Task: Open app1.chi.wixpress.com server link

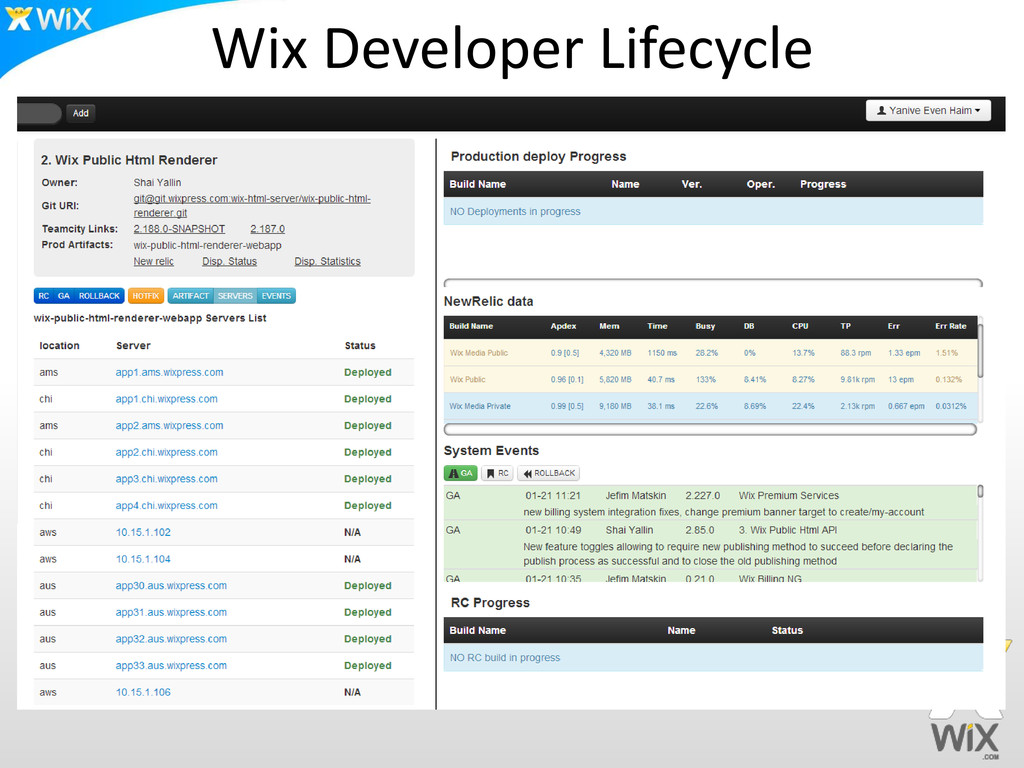Action: (x=167, y=399)
